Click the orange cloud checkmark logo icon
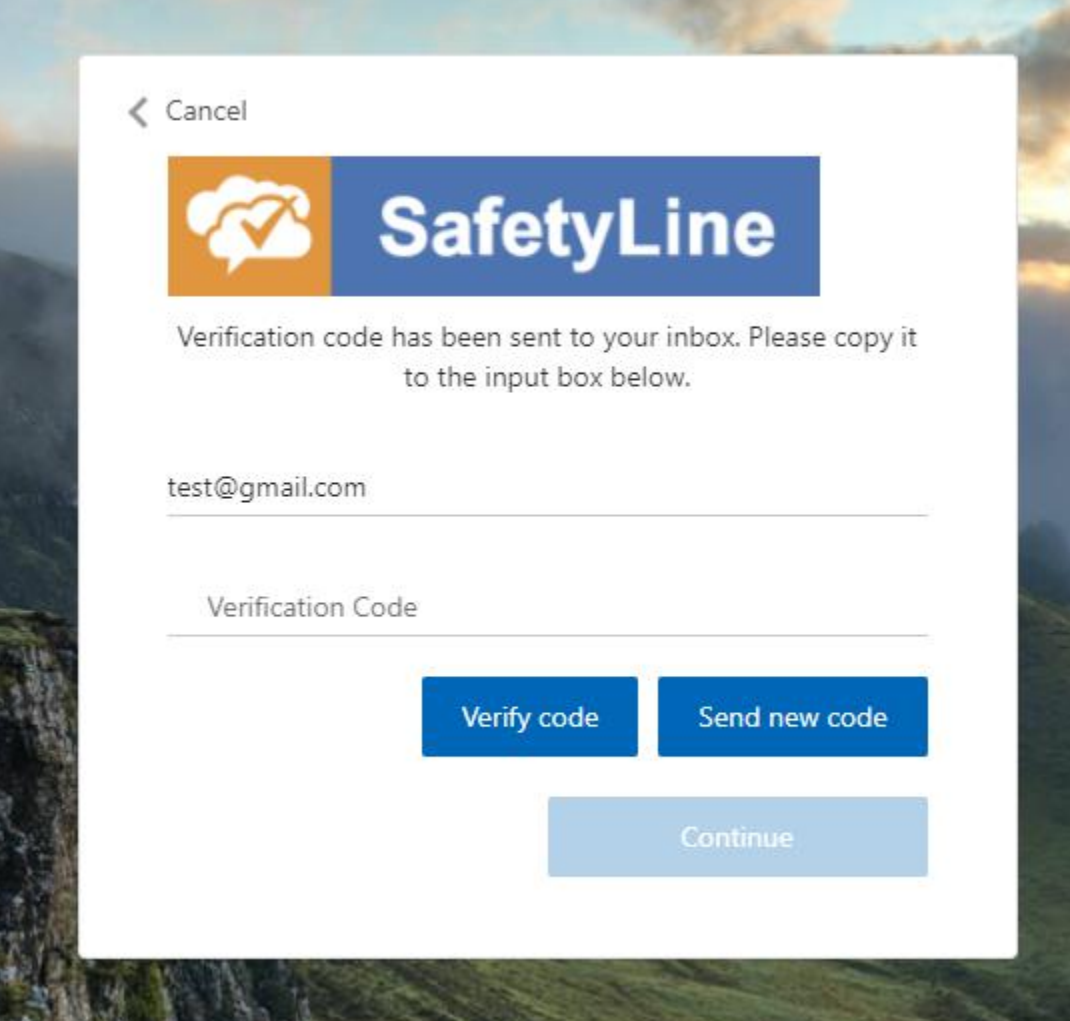 click(249, 226)
